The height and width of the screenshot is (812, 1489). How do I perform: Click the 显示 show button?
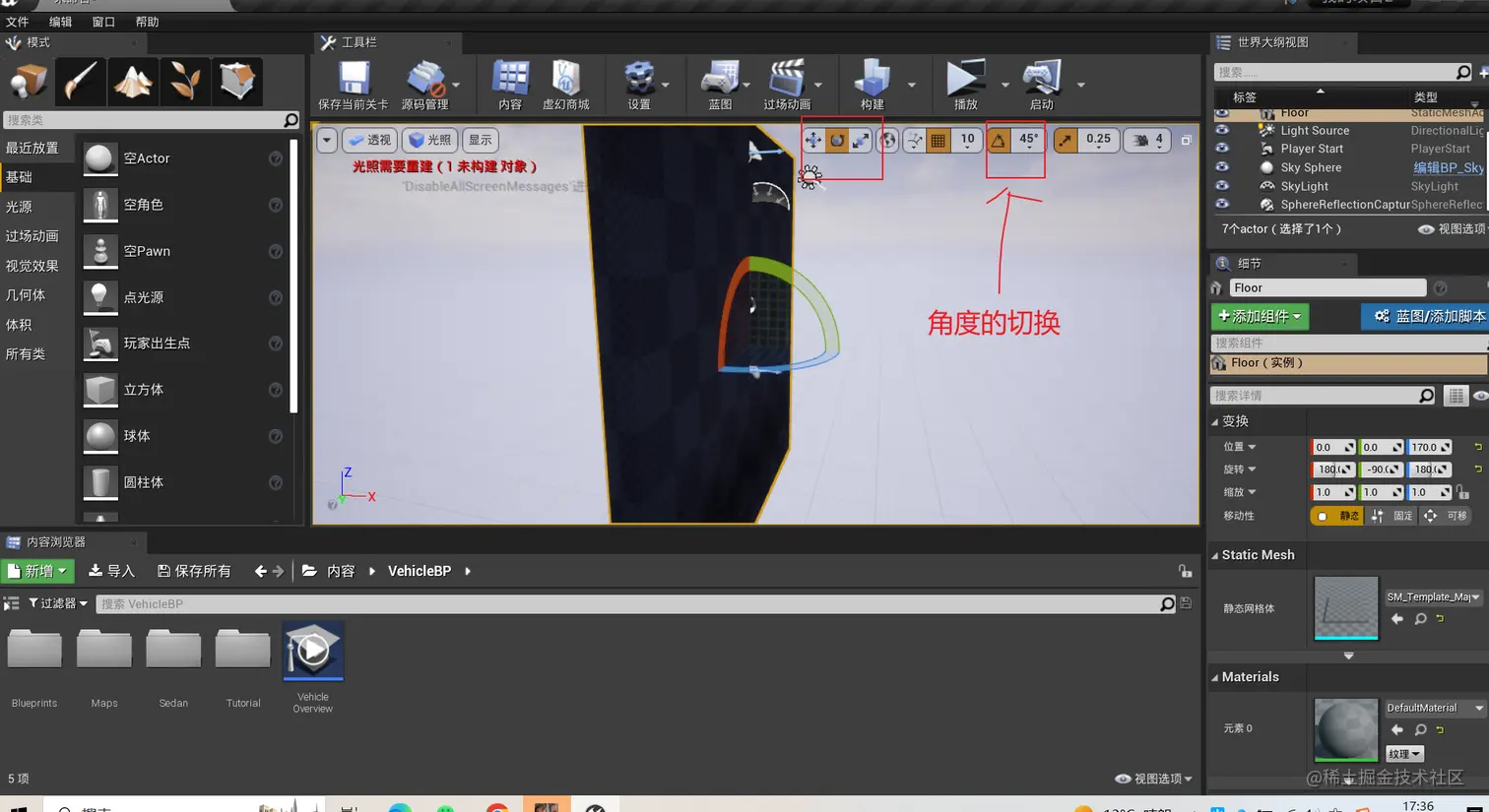tap(480, 141)
